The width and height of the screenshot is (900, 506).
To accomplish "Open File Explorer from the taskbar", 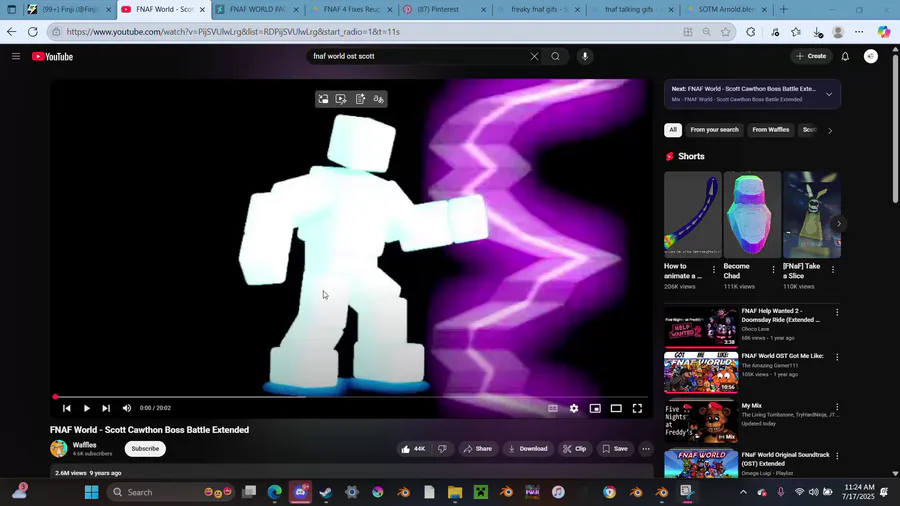I will point(455,492).
